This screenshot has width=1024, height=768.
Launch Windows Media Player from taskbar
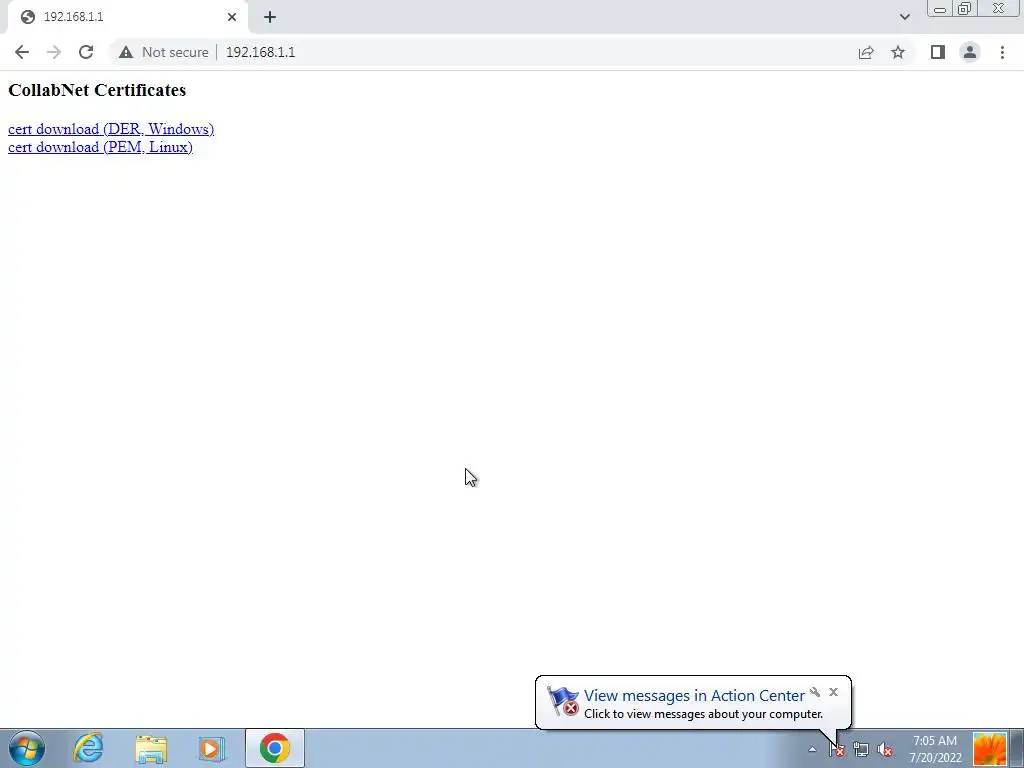pyautogui.click(x=212, y=748)
